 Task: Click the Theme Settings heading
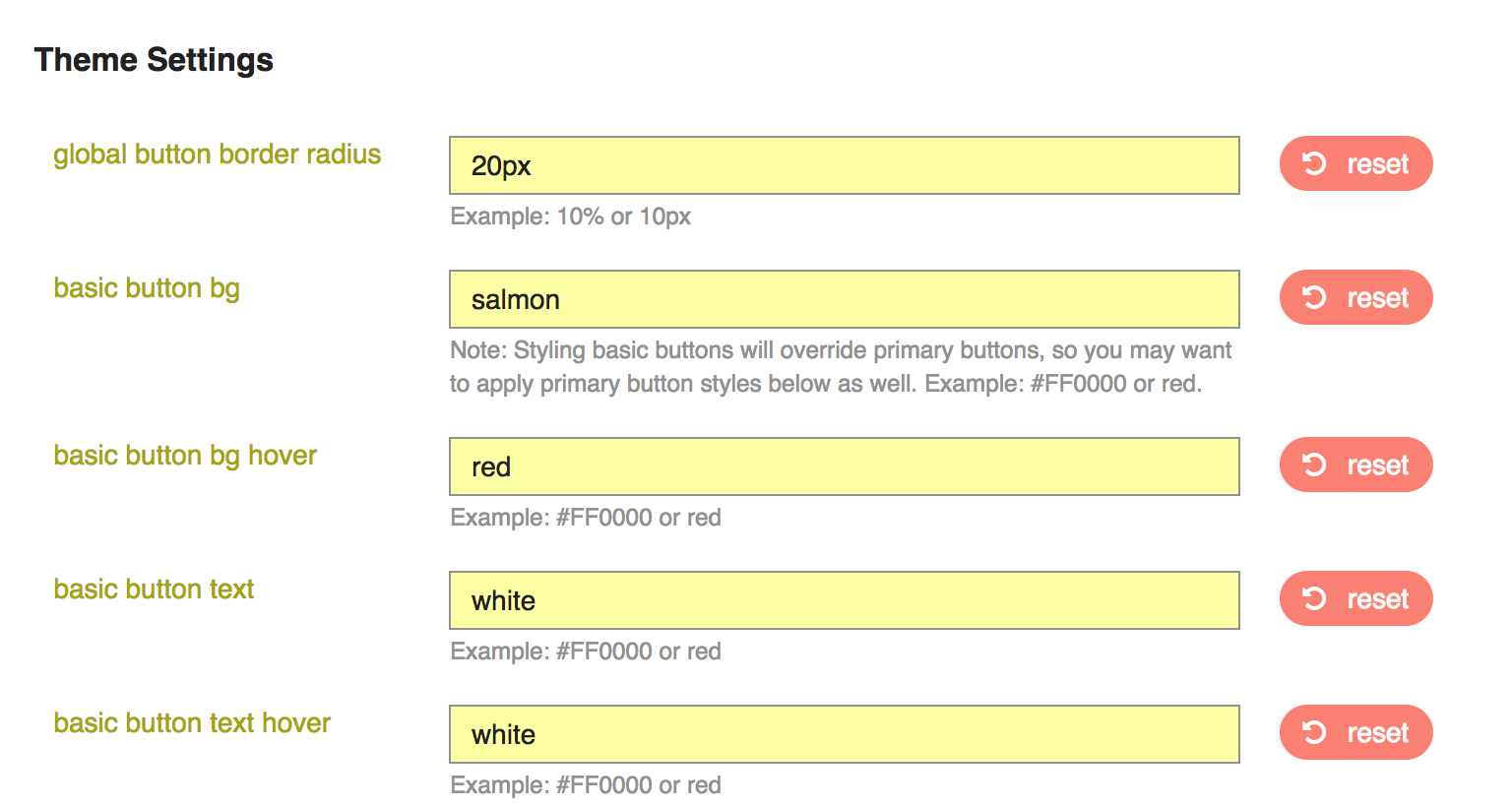pos(154,60)
